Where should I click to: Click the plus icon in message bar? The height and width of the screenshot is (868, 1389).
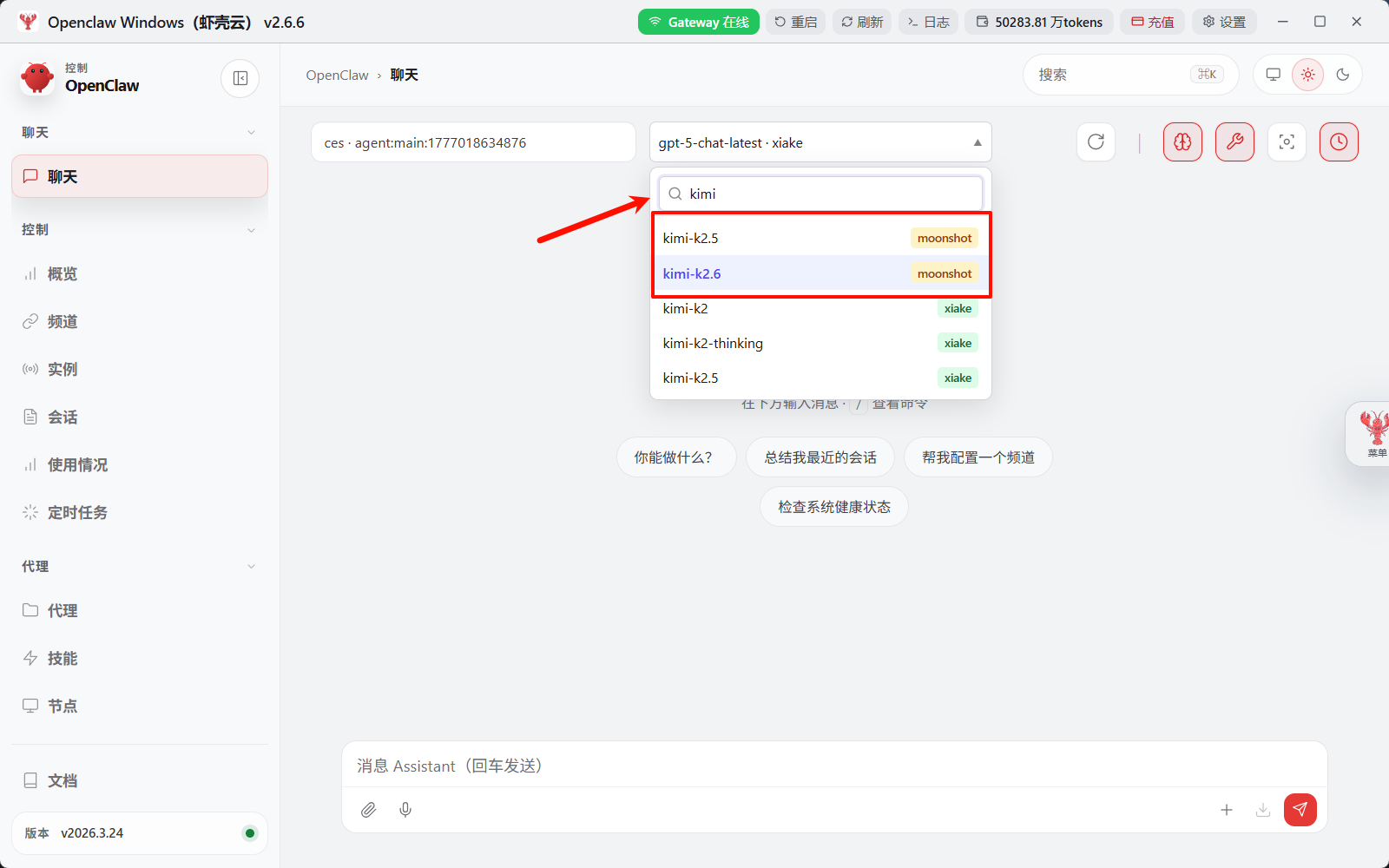click(1227, 810)
